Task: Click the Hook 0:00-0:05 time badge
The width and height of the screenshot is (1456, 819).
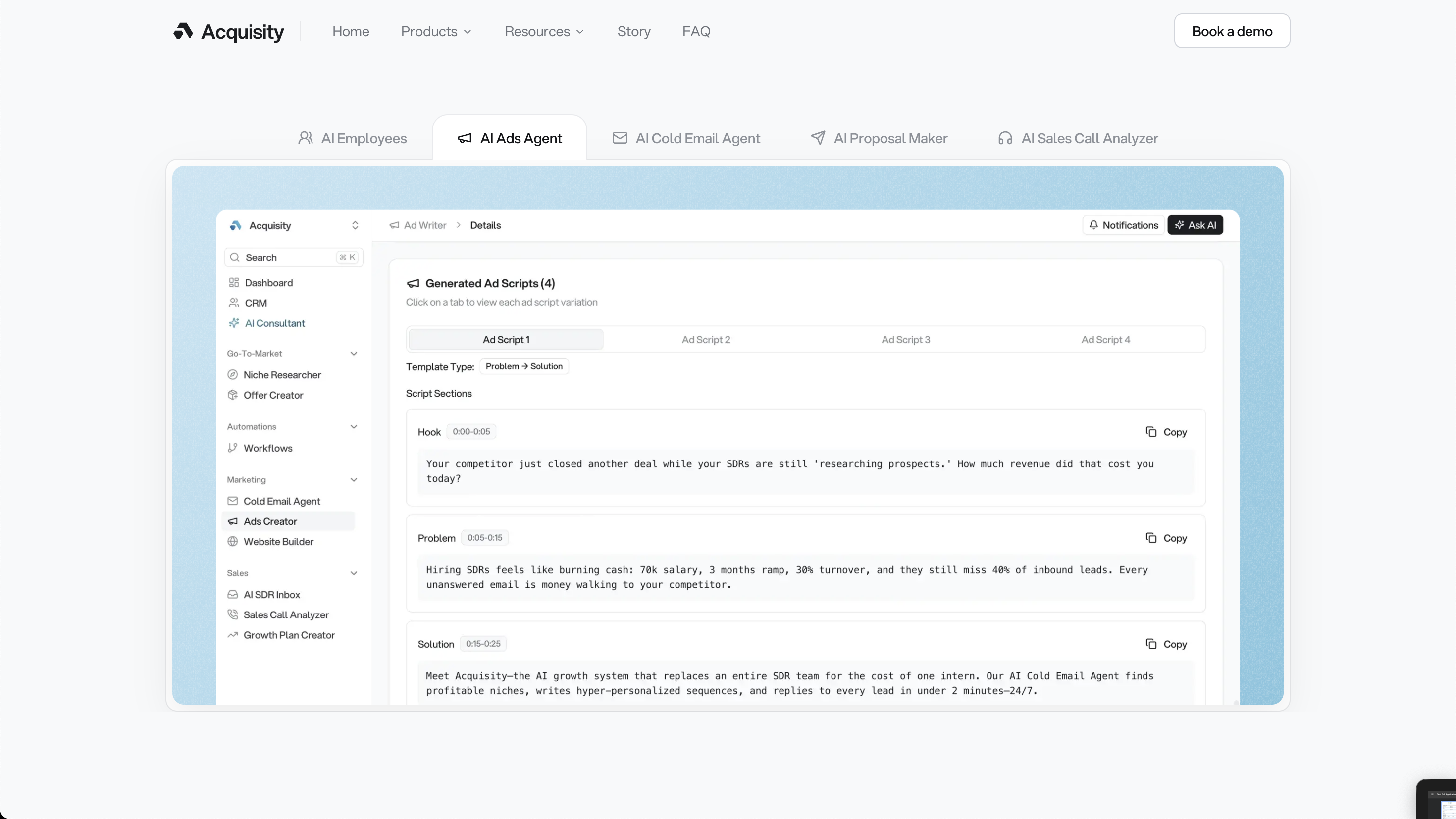Action: pos(471,431)
